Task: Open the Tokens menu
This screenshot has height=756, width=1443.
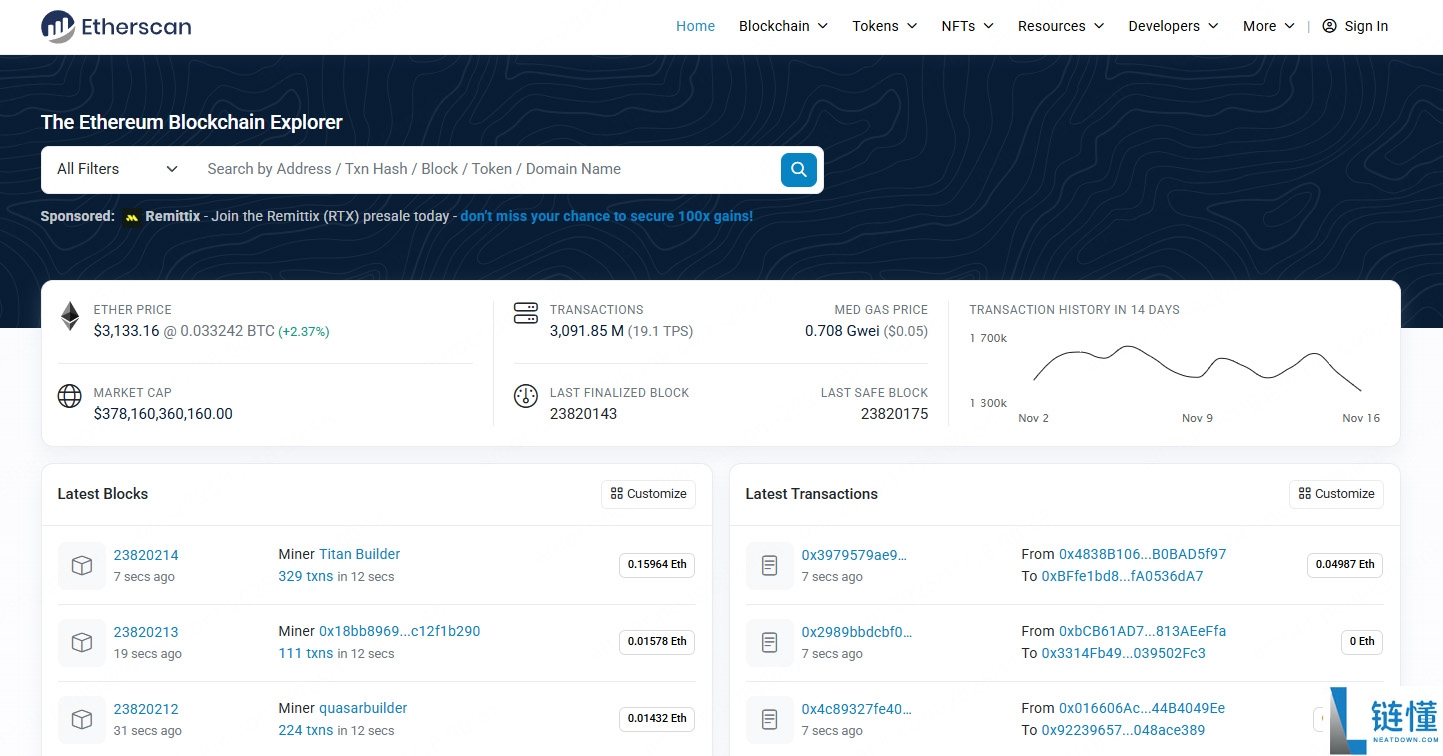Action: (x=883, y=26)
